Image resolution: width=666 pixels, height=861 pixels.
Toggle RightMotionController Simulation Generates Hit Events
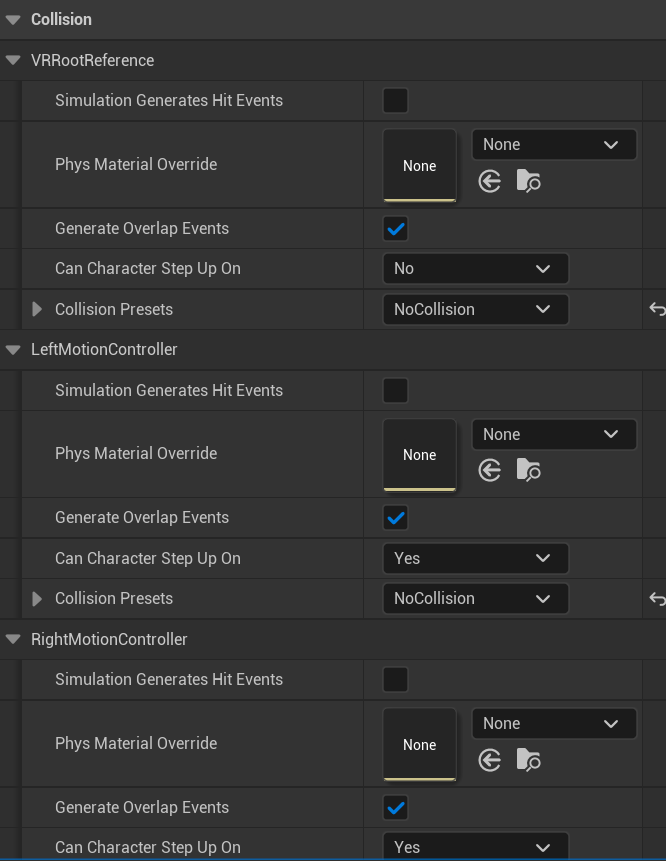(396, 680)
